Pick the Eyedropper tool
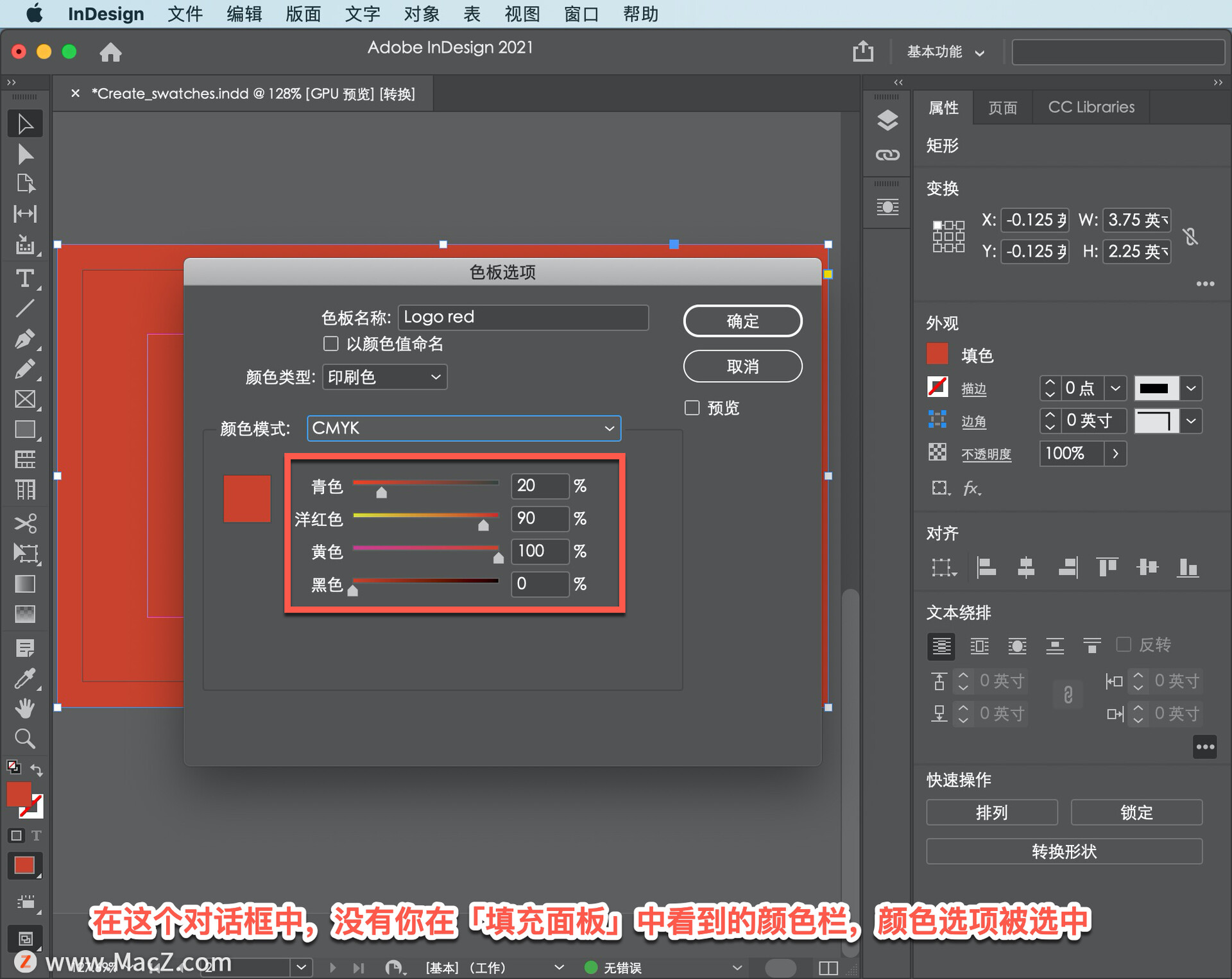The image size is (1232, 979). coord(24,678)
